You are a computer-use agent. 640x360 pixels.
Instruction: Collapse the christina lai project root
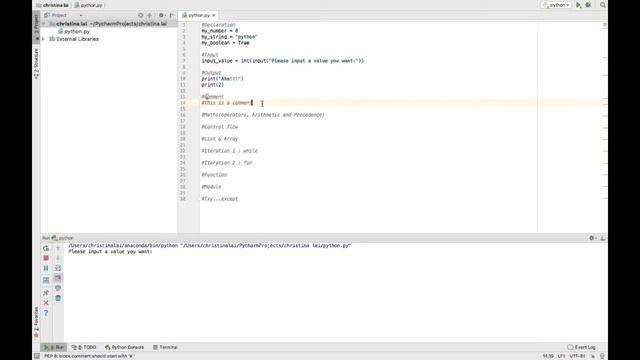pyautogui.click(x=44, y=24)
